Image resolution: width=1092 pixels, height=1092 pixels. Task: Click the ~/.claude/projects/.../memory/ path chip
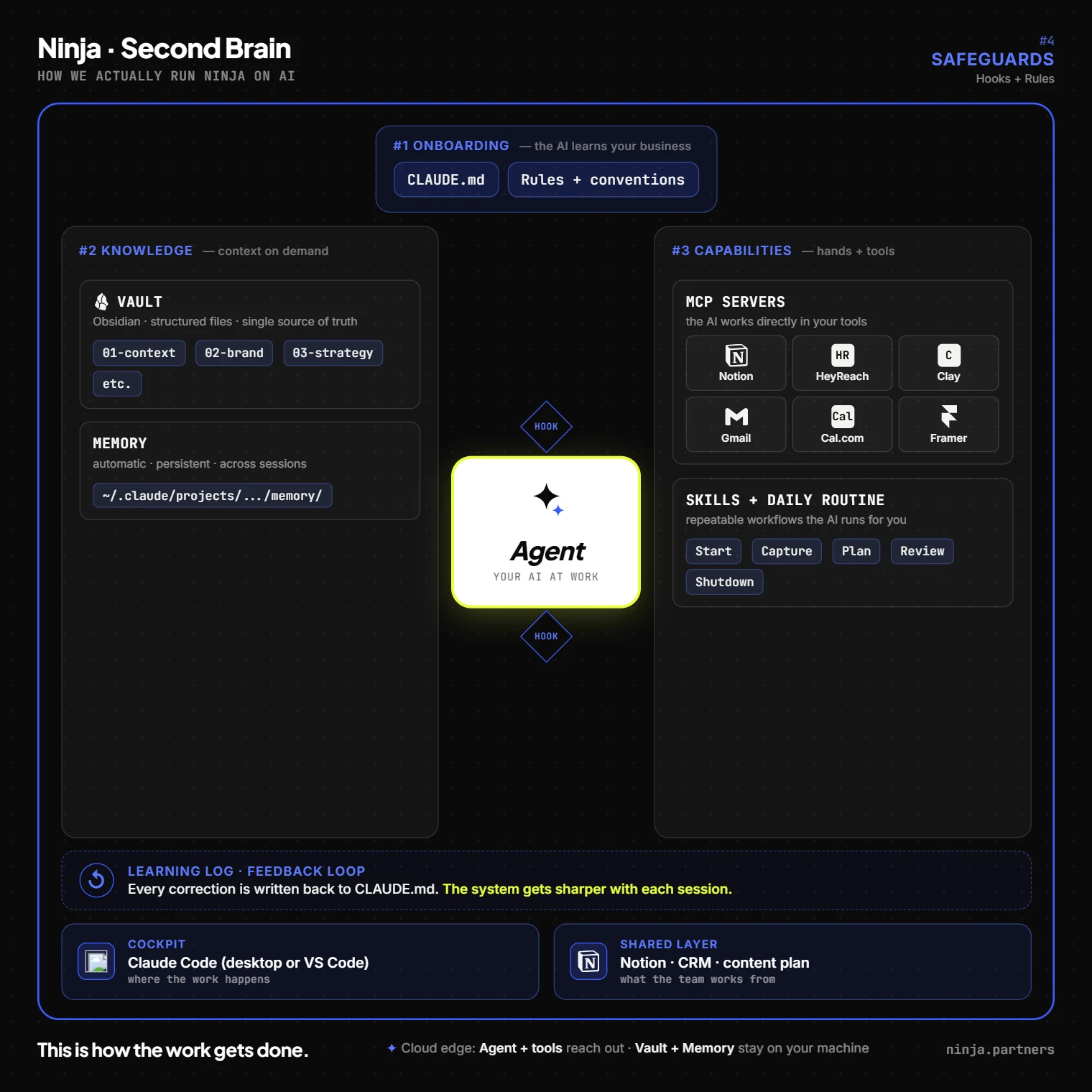coord(213,496)
